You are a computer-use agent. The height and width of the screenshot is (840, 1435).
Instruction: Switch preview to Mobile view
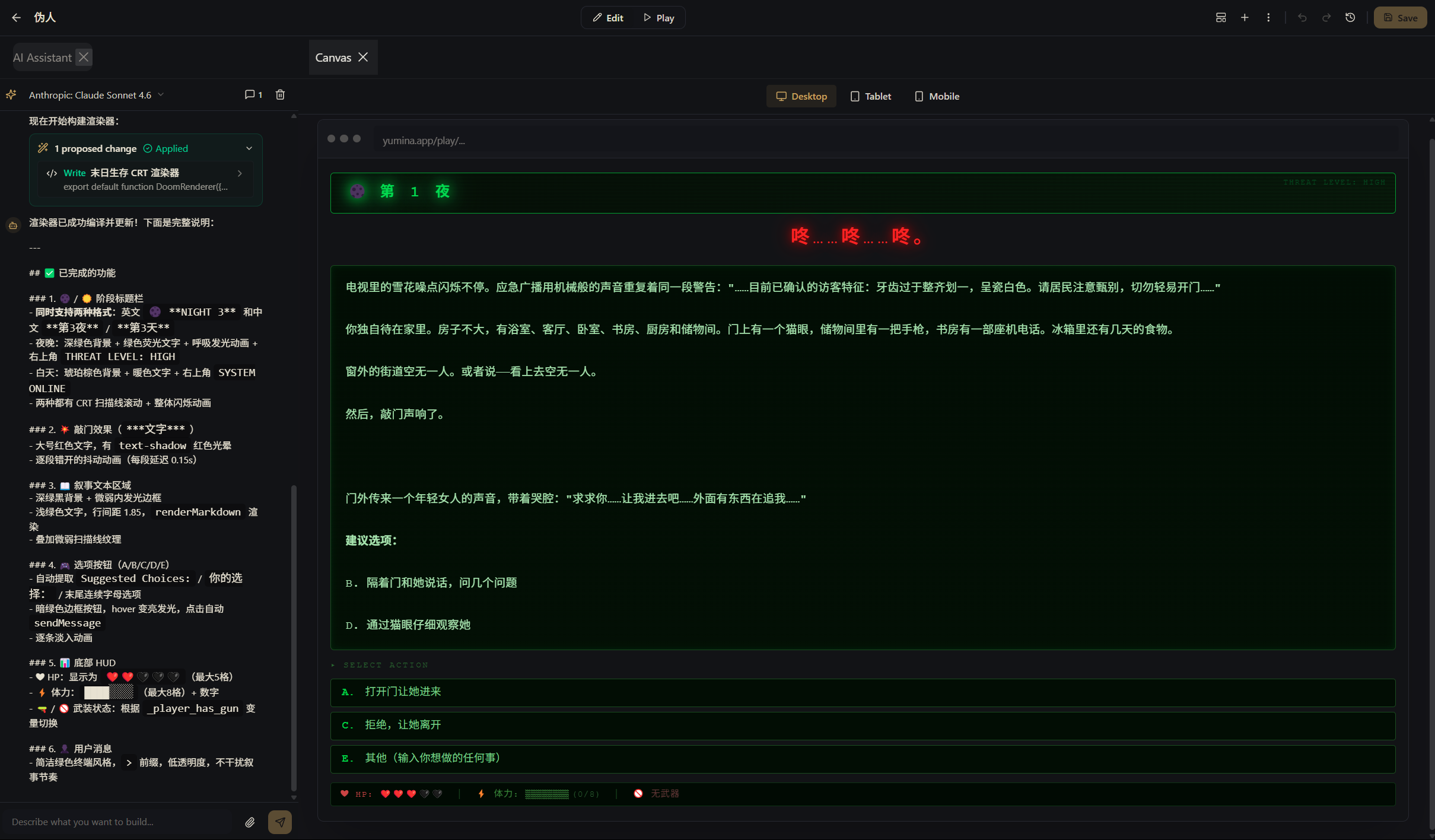click(937, 96)
